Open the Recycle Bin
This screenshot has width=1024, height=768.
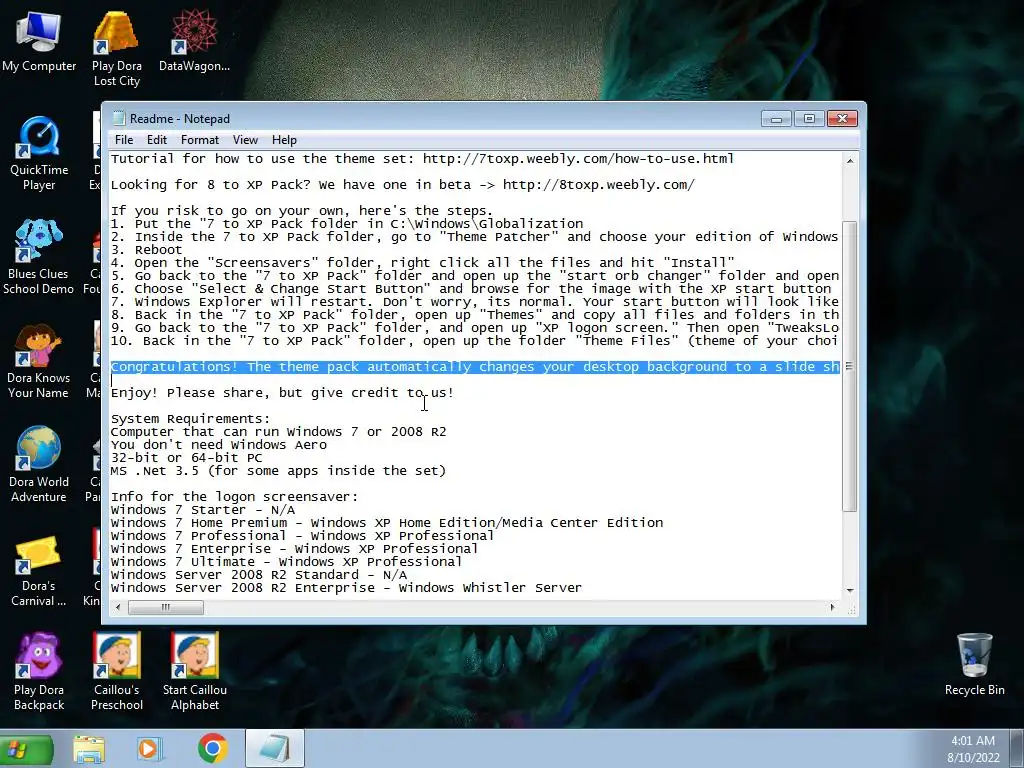click(x=974, y=665)
